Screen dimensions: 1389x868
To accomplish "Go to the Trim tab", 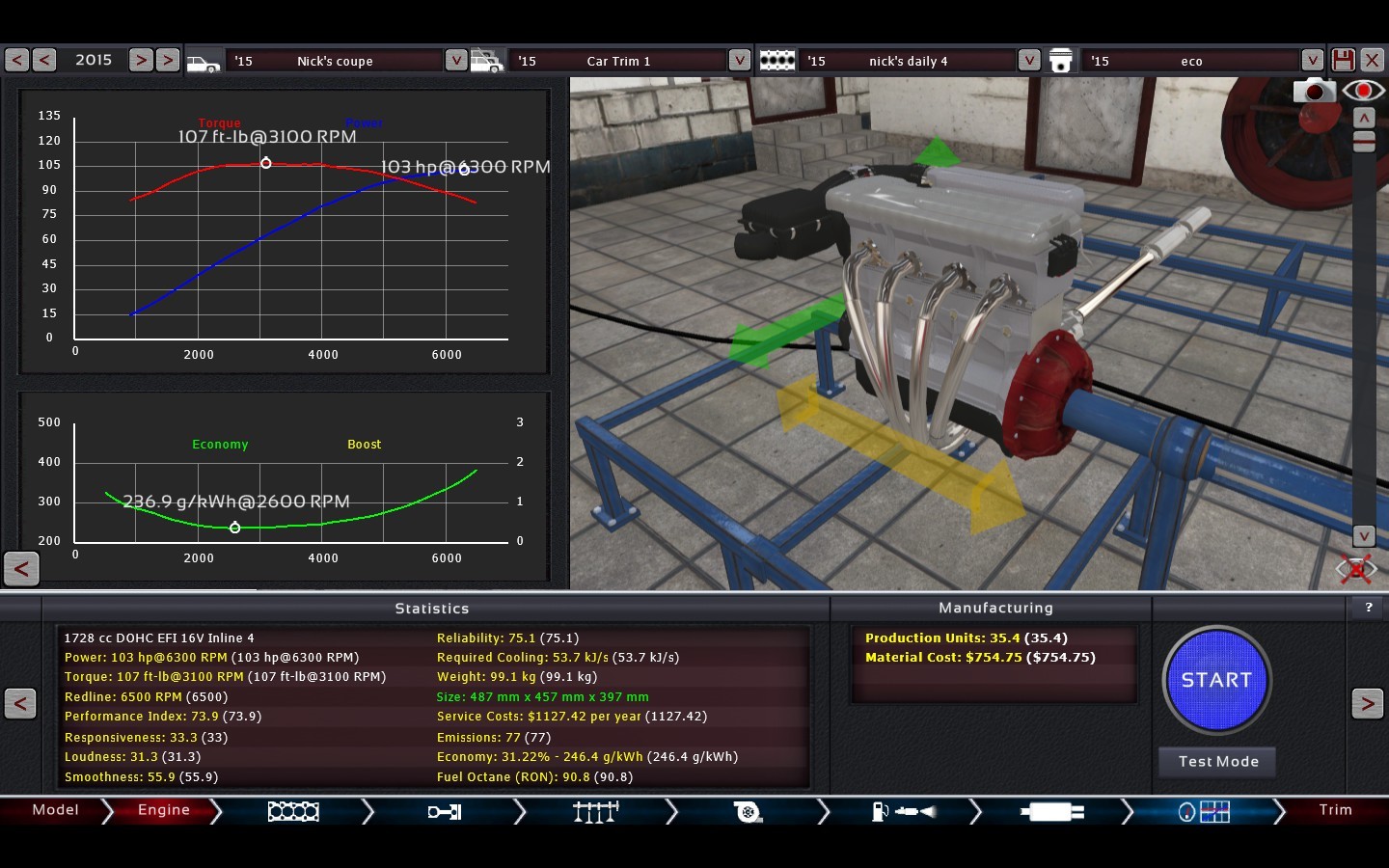I will click(x=1335, y=810).
